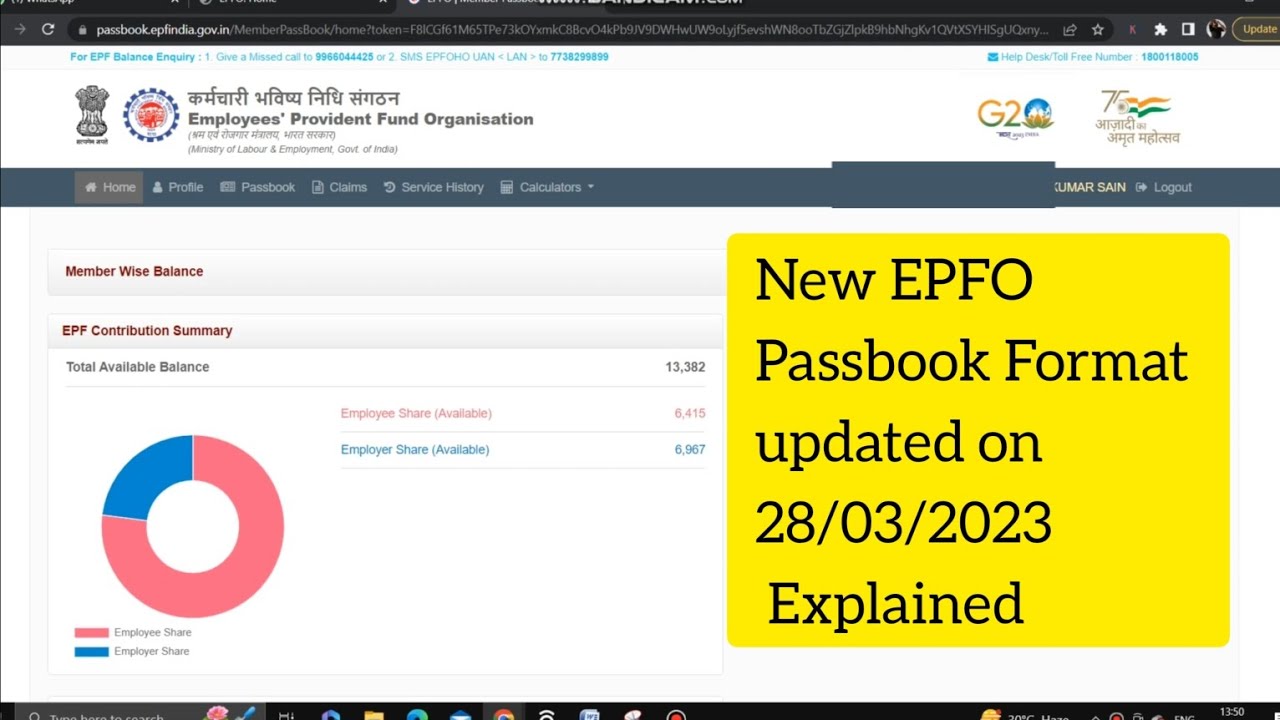Click the Azadi Ka Amrit Mahotsav logo

(x=1137, y=117)
